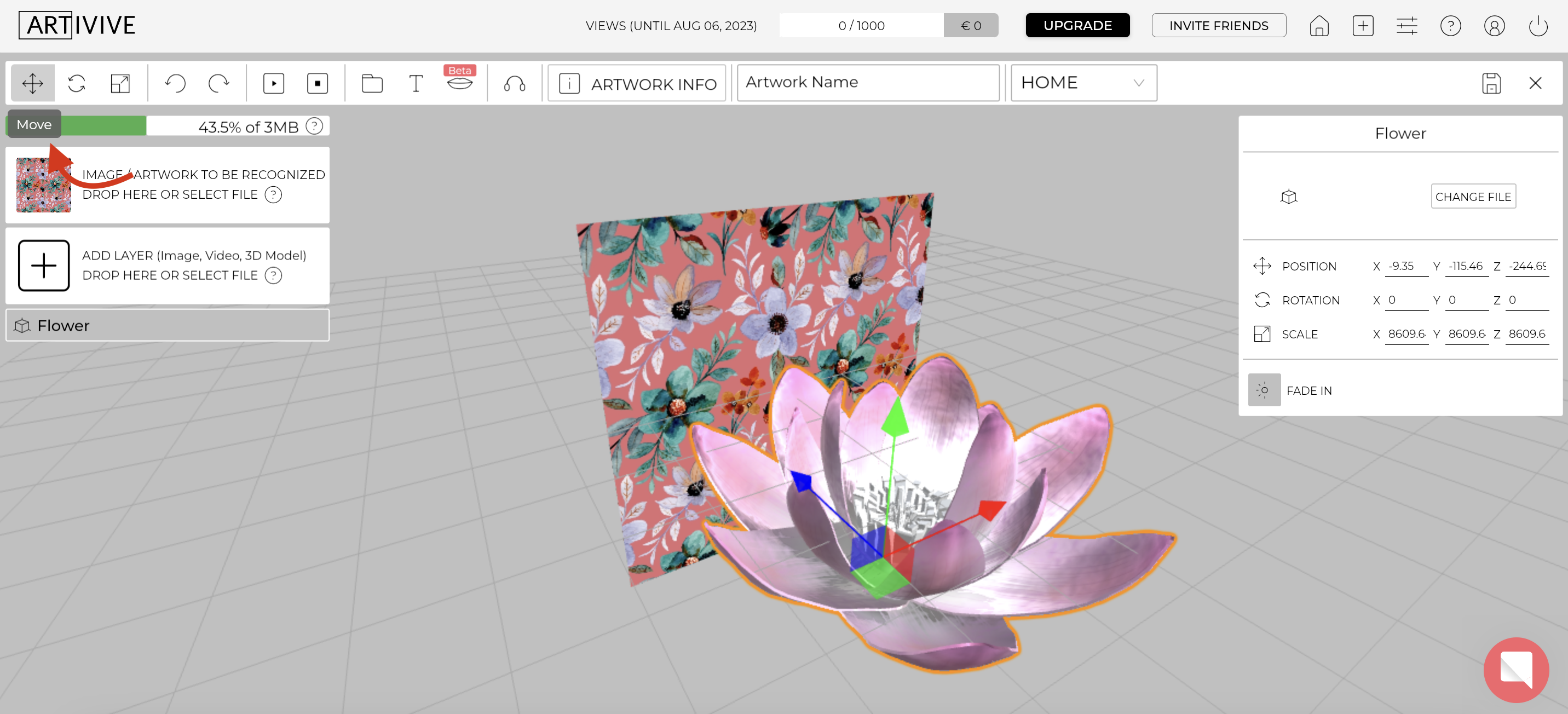Open help question mark in header
Image resolution: width=1568 pixels, height=714 pixels.
pyautogui.click(x=1450, y=26)
